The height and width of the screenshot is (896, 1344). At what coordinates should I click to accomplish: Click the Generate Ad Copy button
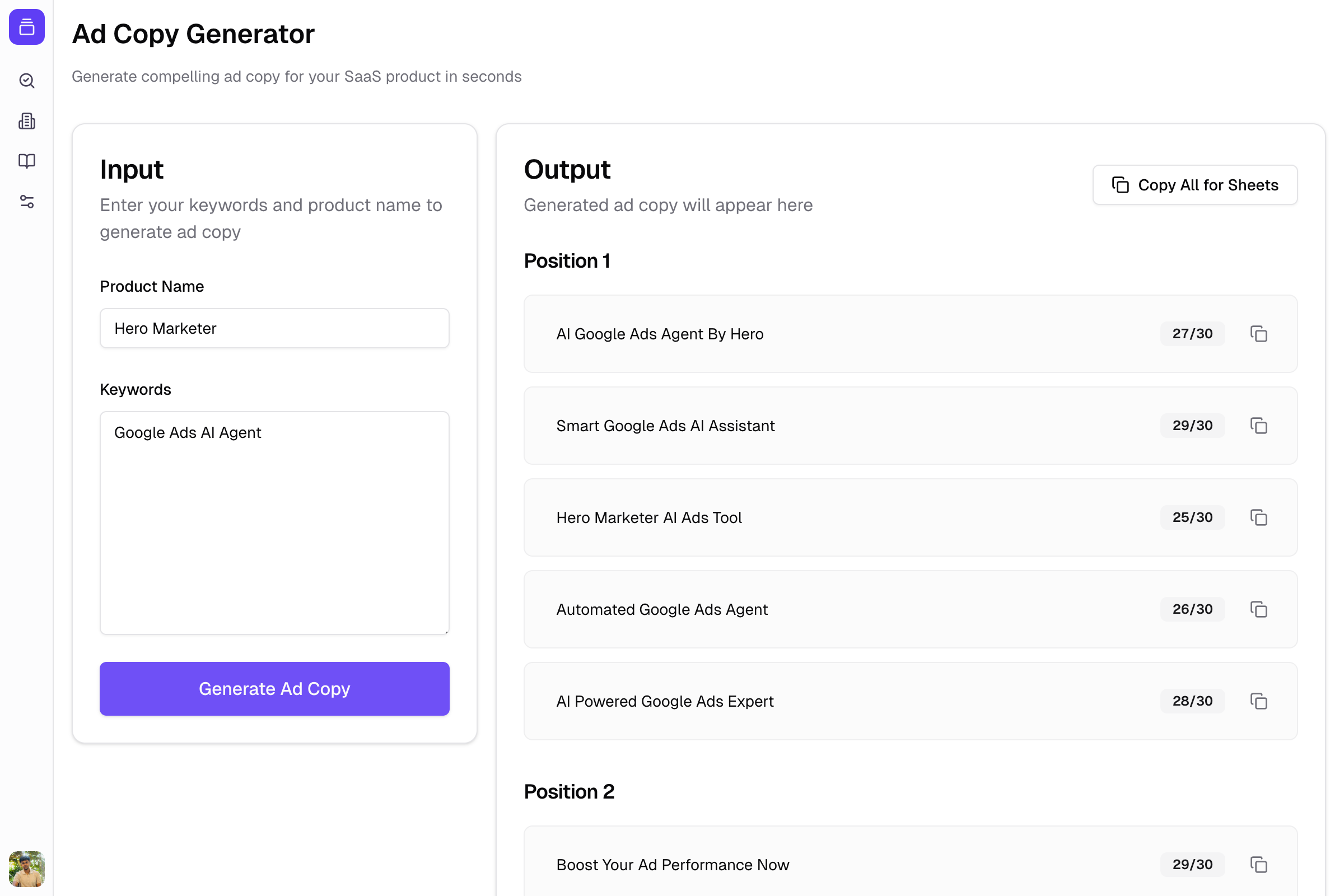(x=274, y=689)
